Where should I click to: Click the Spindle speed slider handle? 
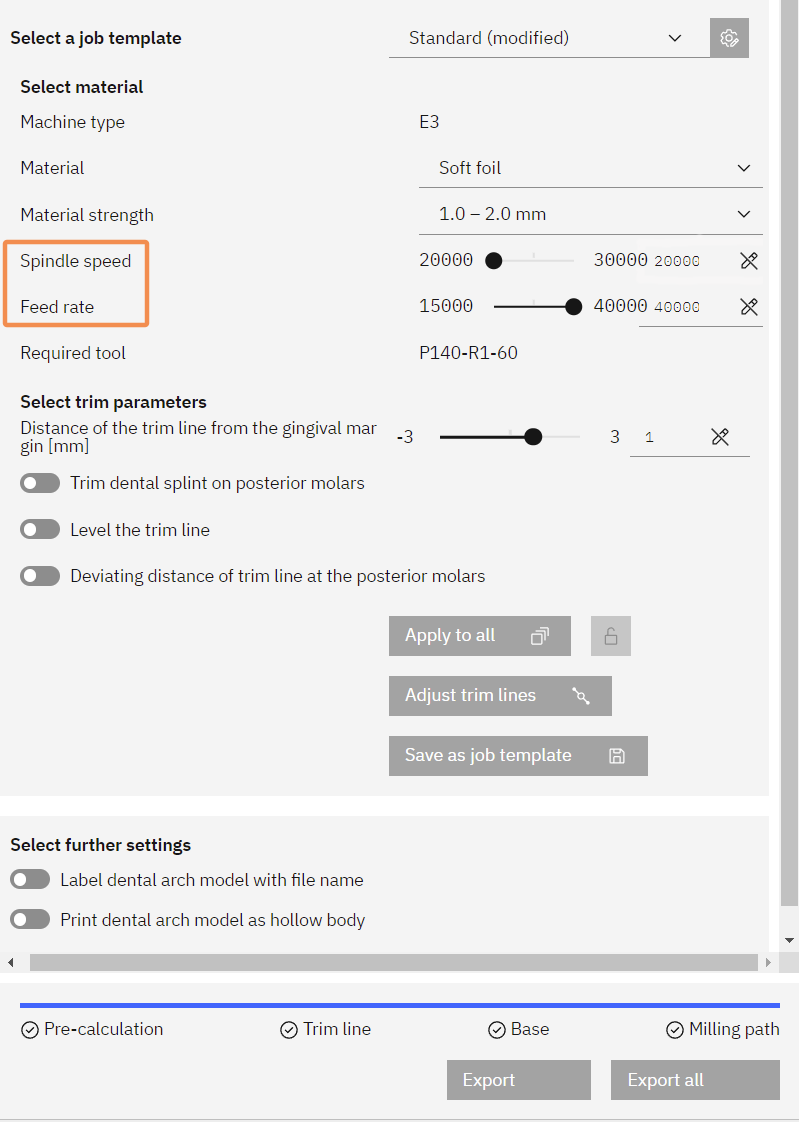tap(494, 260)
